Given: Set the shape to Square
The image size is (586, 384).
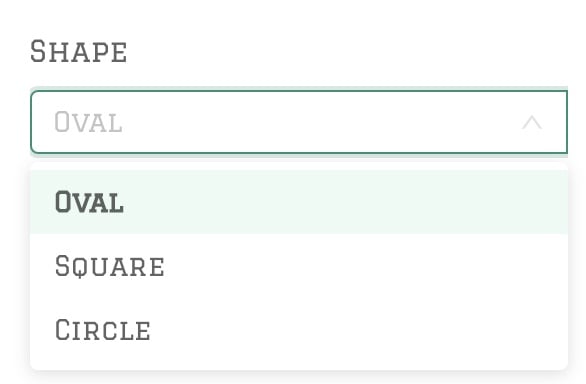Looking at the screenshot, I should tap(299, 266).
